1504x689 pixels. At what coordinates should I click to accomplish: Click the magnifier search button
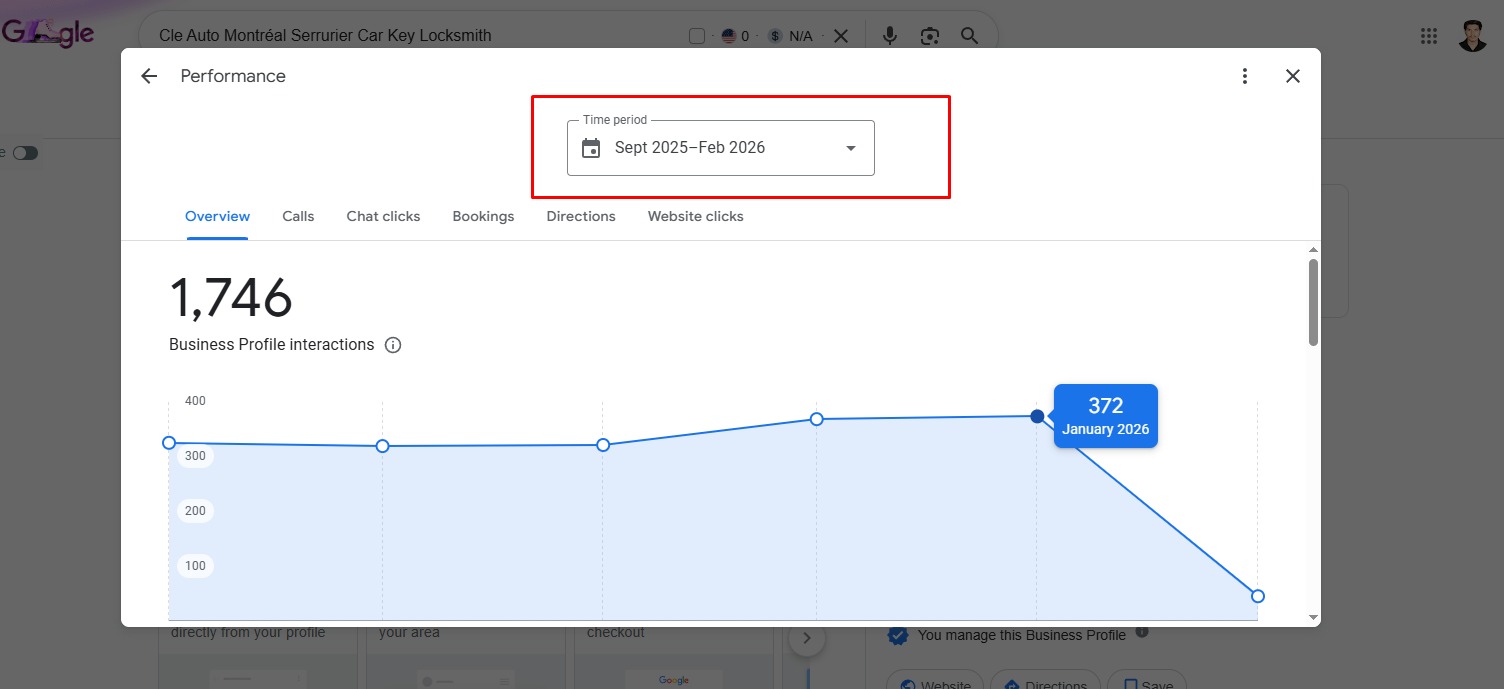coord(969,36)
